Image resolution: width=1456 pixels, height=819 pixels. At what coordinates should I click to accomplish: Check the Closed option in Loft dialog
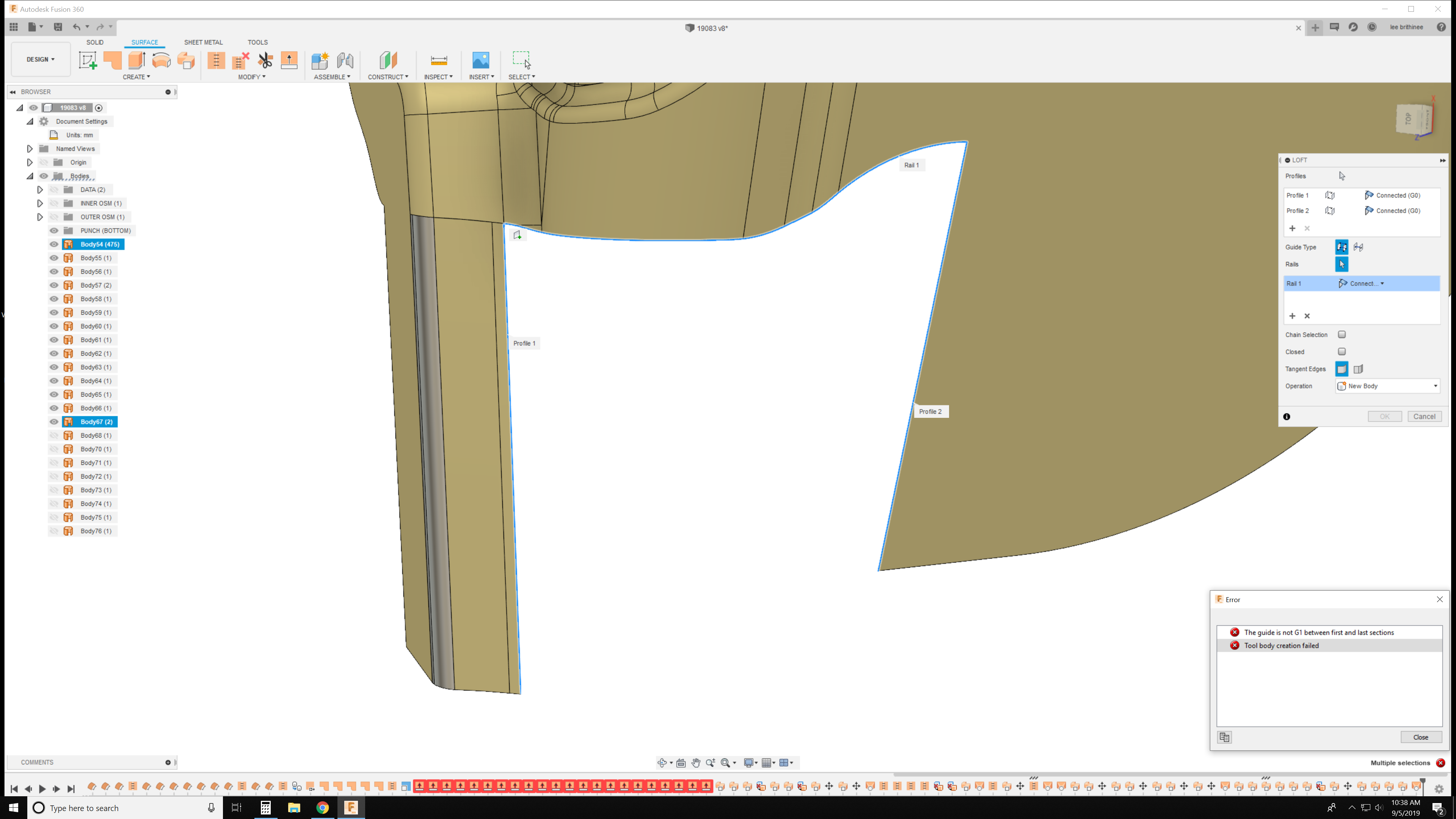pyautogui.click(x=1342, y=351)
